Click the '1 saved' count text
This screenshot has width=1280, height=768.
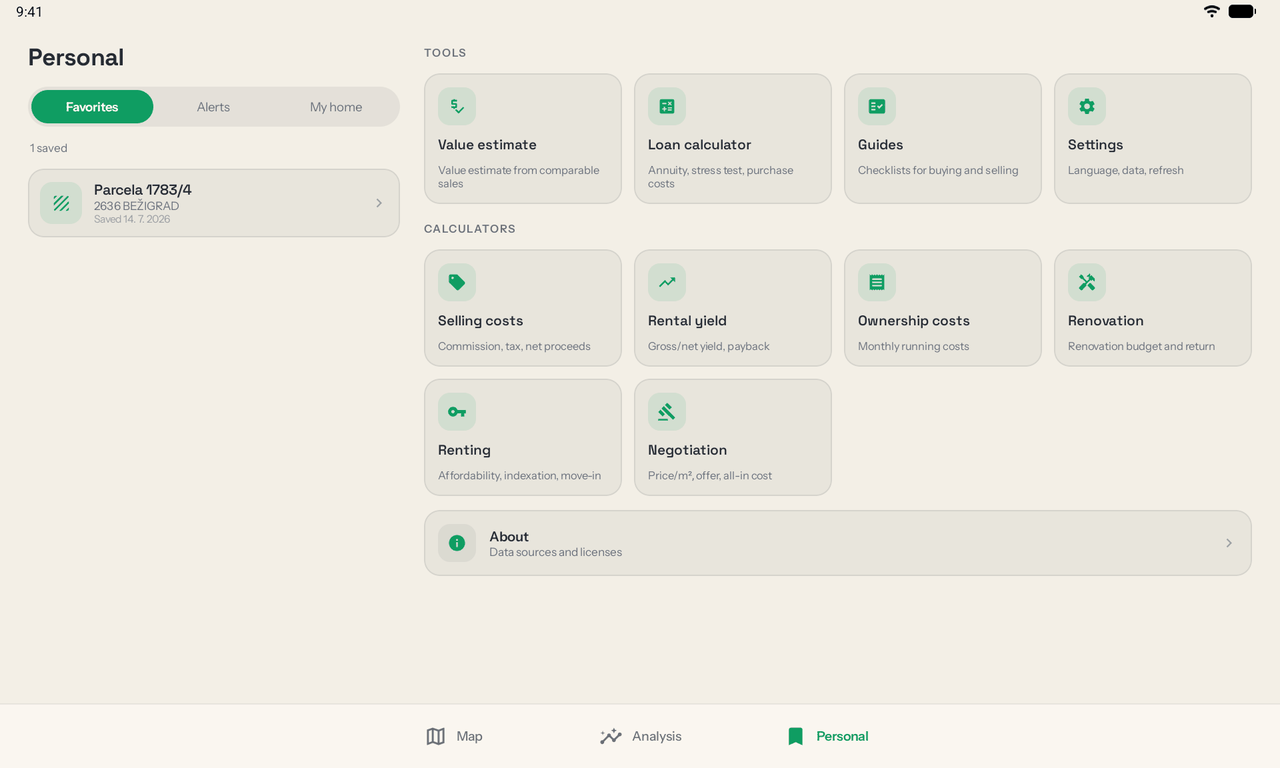(x=49, y=148)
